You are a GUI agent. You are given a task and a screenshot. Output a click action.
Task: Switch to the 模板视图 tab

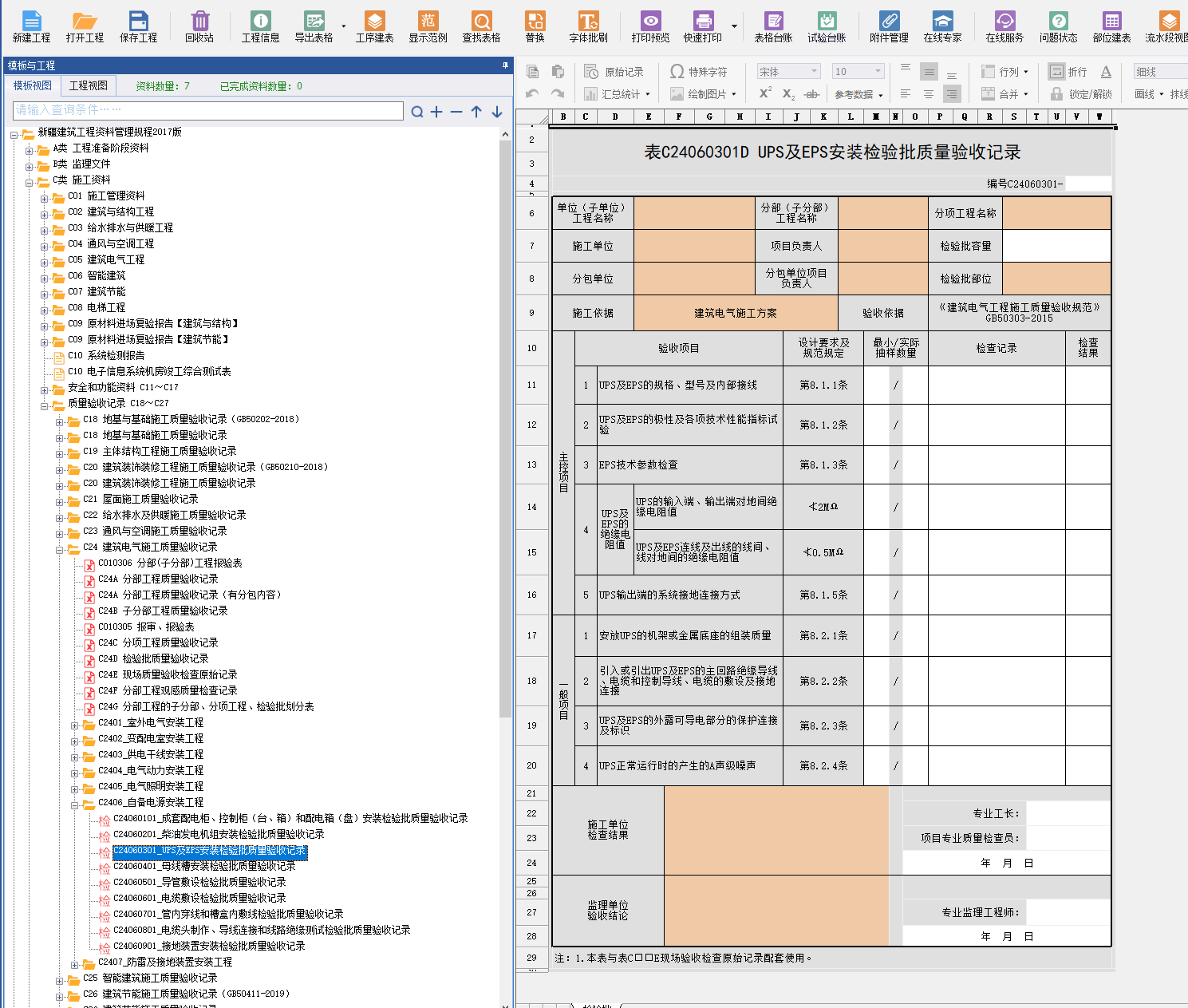[x=33, y=85]
